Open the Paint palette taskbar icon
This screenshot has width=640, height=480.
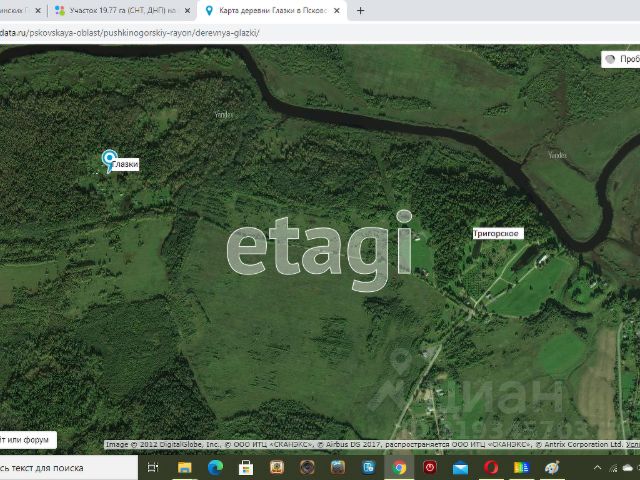(x=552, y=468)
